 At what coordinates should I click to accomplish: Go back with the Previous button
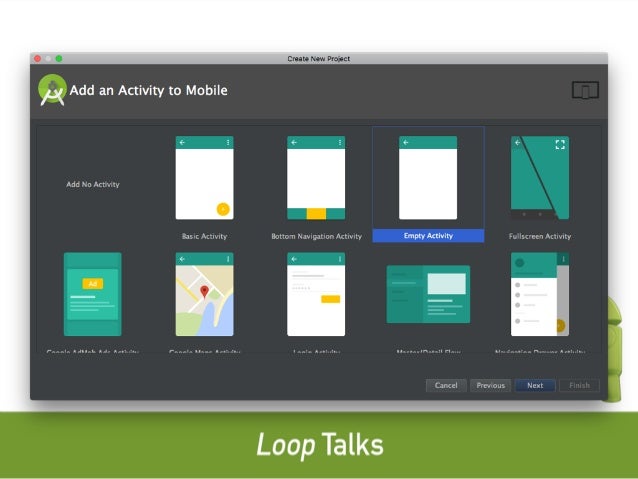pos(491,385)
